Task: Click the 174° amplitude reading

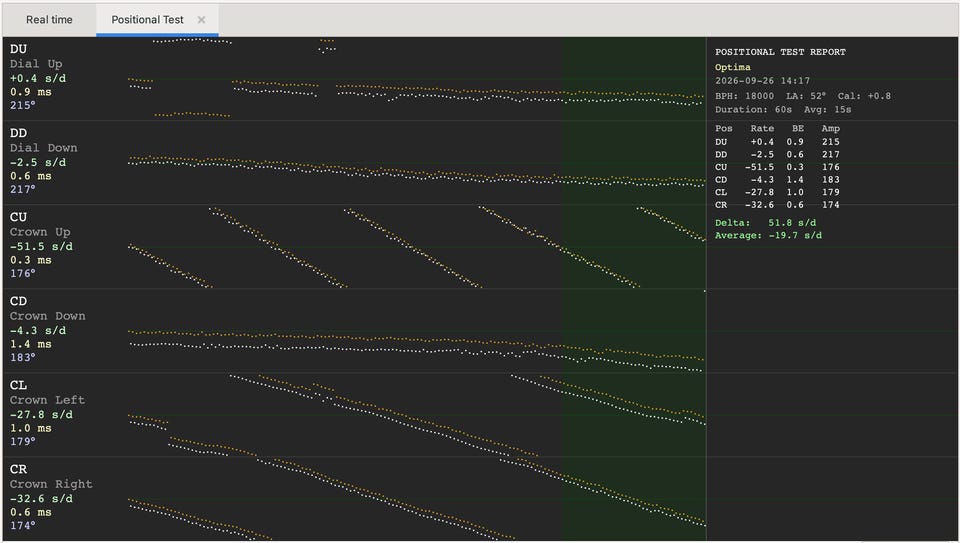Action: pos(23,525)
